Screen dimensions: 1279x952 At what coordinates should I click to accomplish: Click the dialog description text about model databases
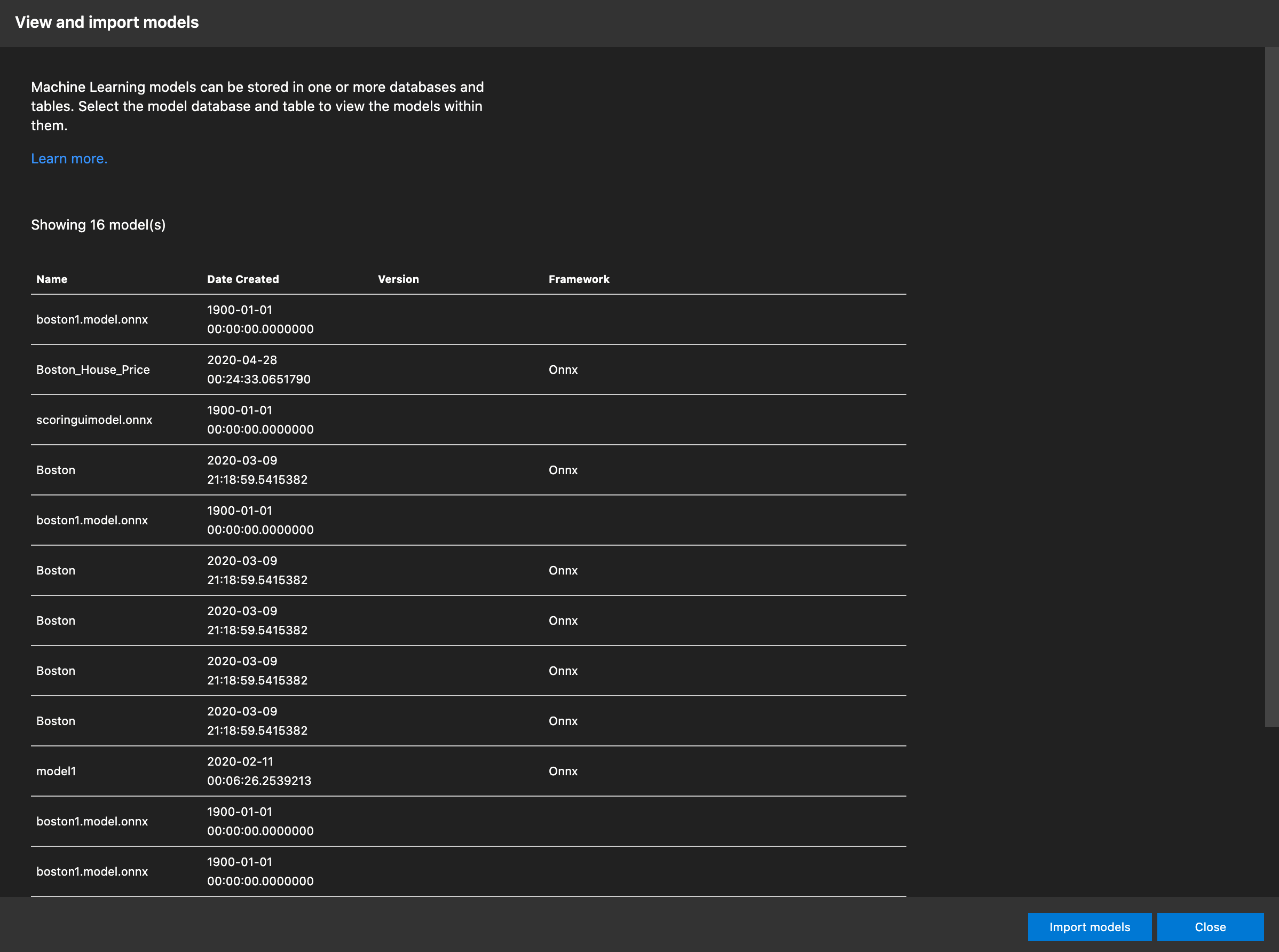pyautogui.click(x=257, y=106)
